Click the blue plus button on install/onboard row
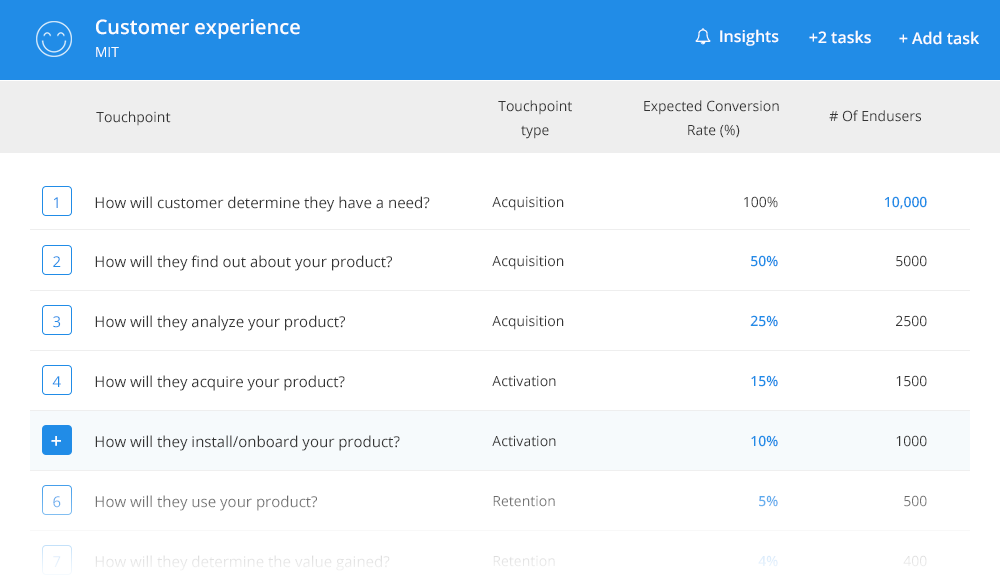 point(56,441)
